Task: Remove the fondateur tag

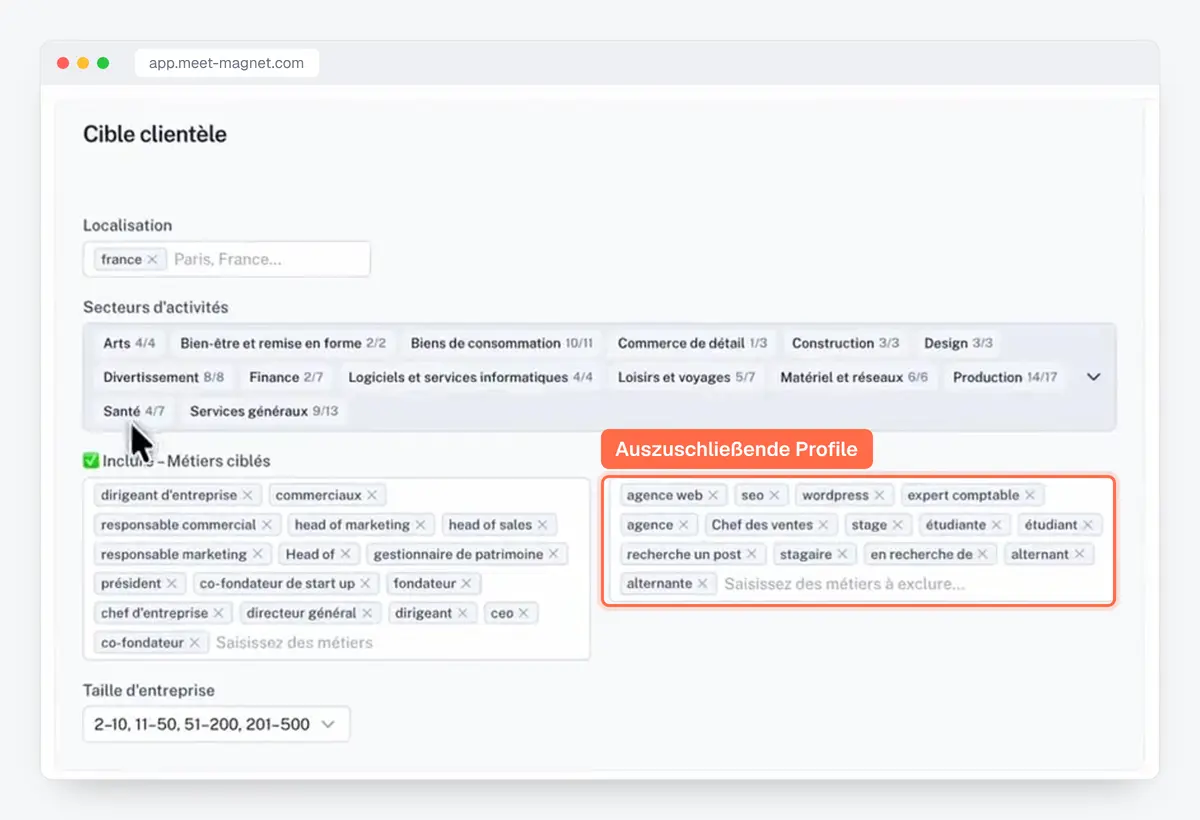Action: pos(466,583)
